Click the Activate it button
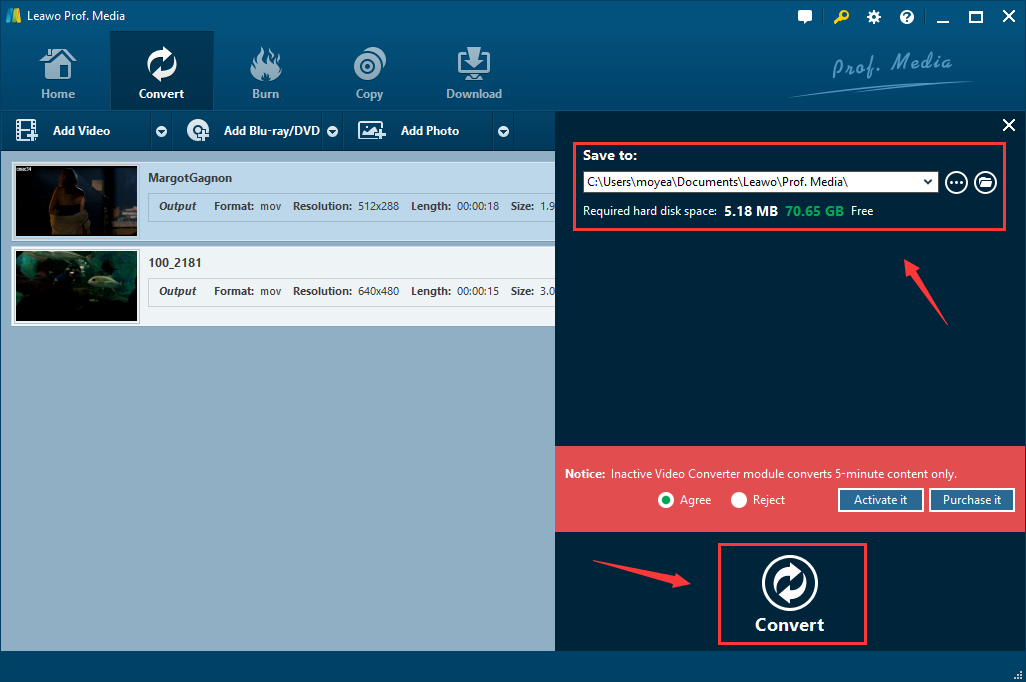Image resolution: width=1026 pixels, height=682 pixels. click(880, 500)
